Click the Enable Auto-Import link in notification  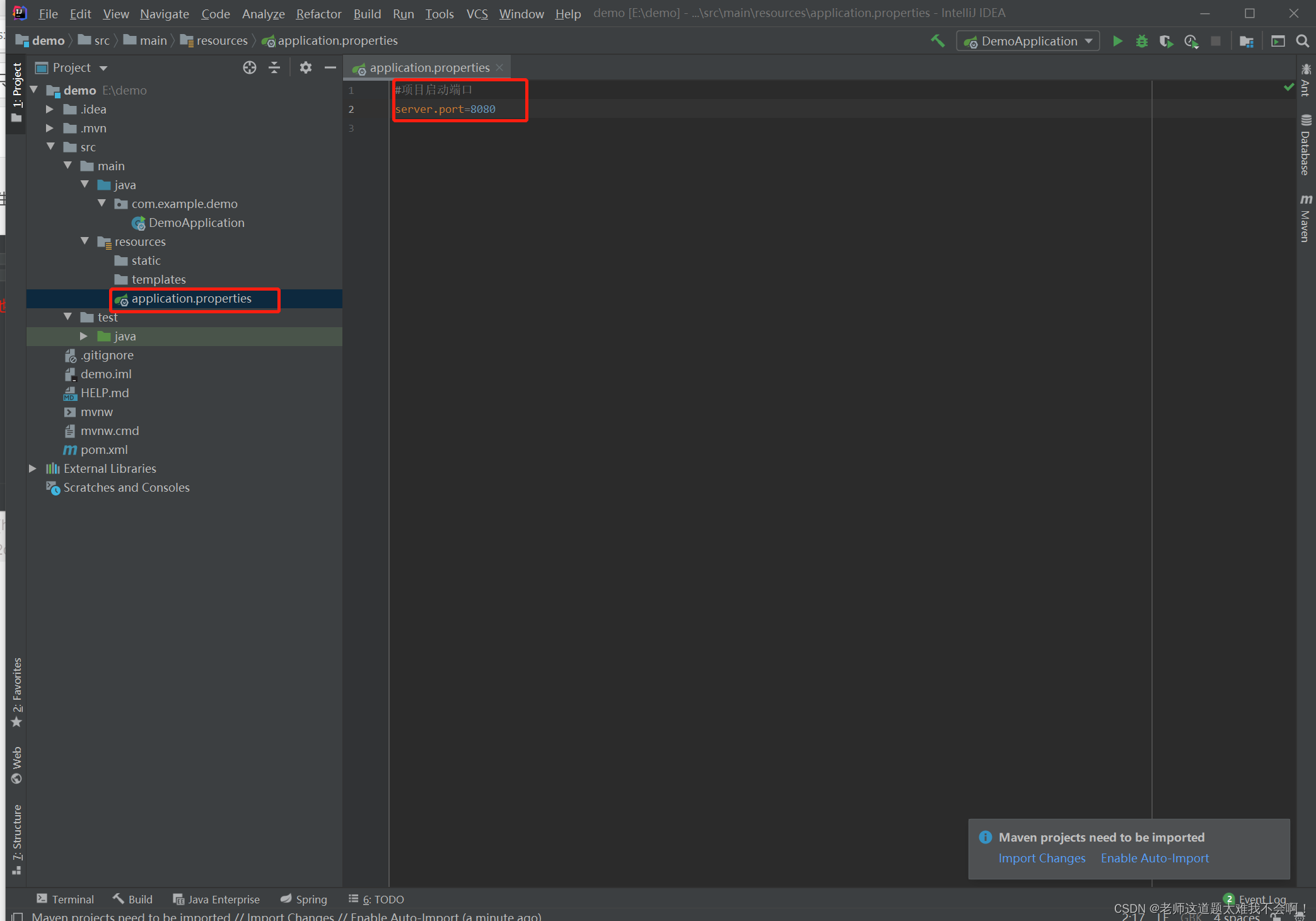coord(1154,857)
